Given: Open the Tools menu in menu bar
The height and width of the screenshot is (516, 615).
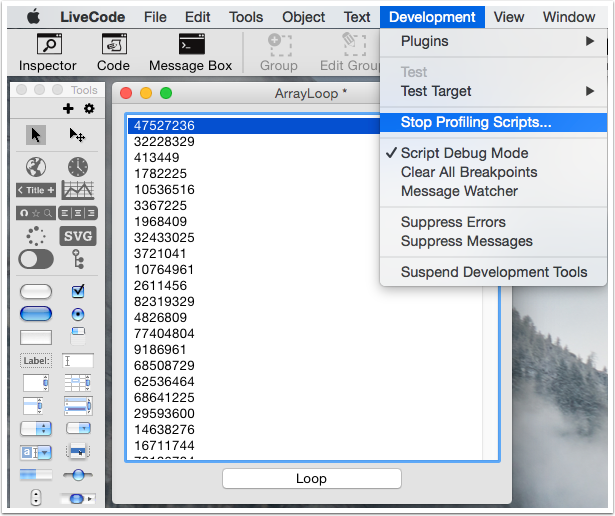Looking at the screenshot, I should [x=246, y=17].
